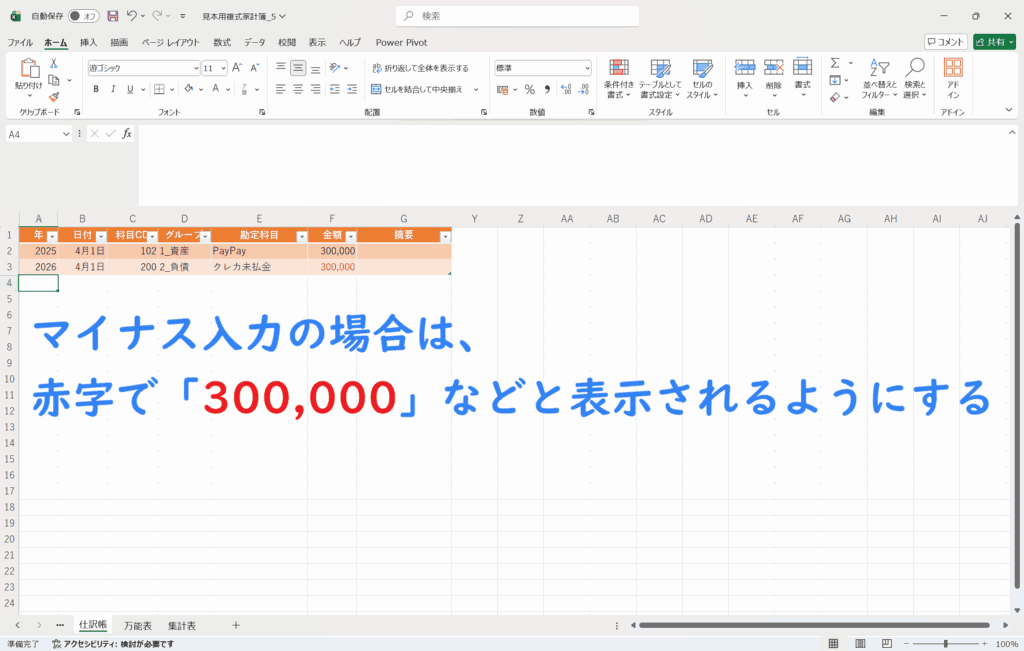Viewport: 1024px width, 651px height.
Task: Open 条件付き書式 conditional formatting
Action: (619, 77)
